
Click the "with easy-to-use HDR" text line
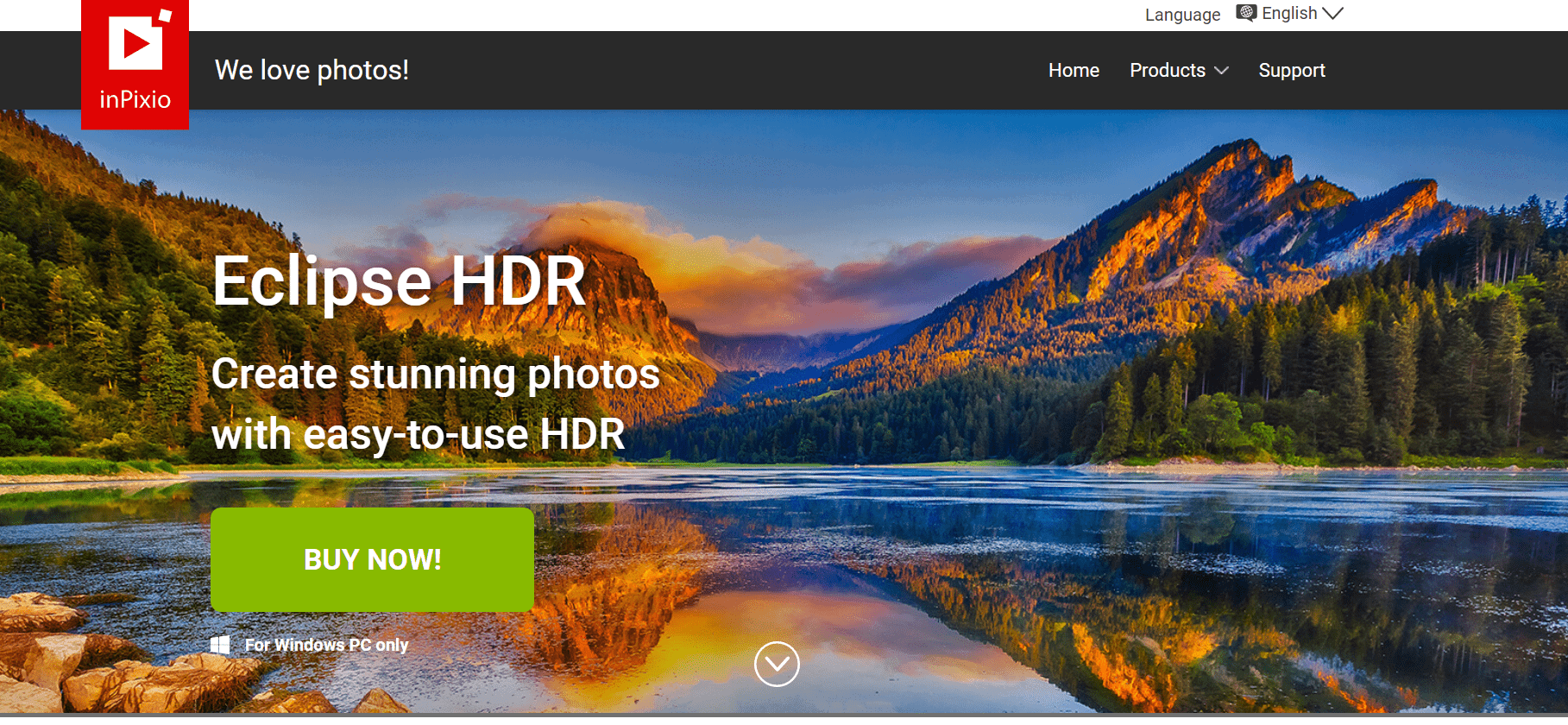pos(418,433)
